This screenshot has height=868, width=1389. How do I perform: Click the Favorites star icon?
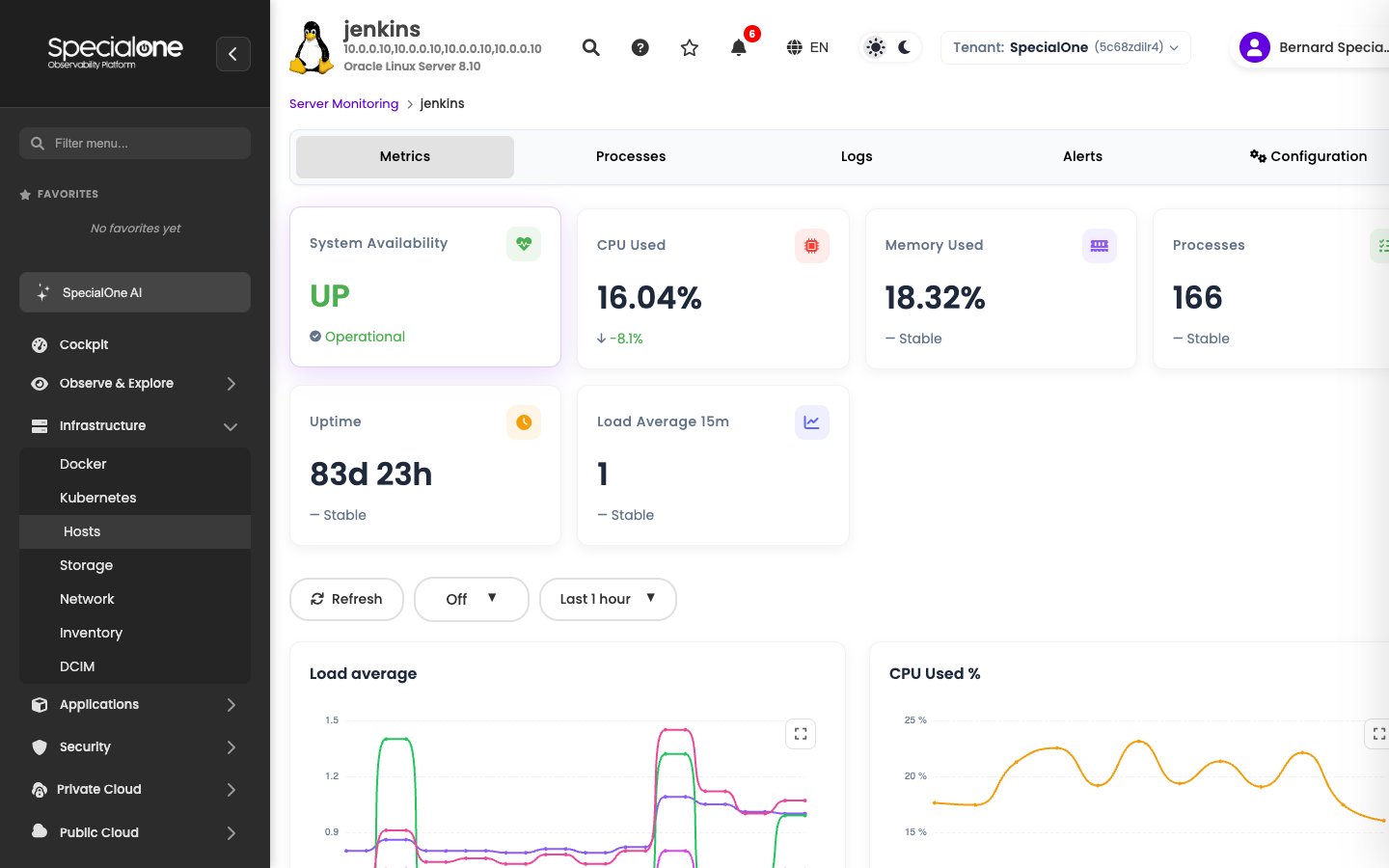[x=25, y=194]
